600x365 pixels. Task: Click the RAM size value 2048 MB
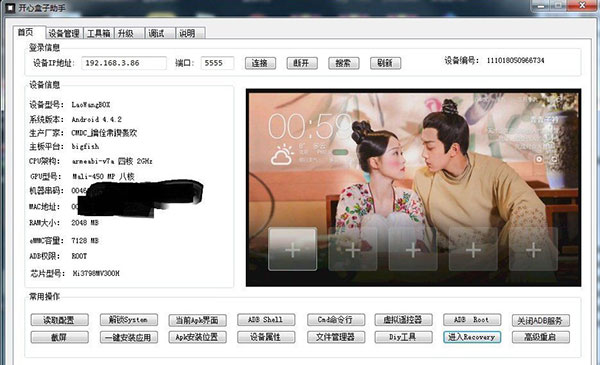(85, 223)
